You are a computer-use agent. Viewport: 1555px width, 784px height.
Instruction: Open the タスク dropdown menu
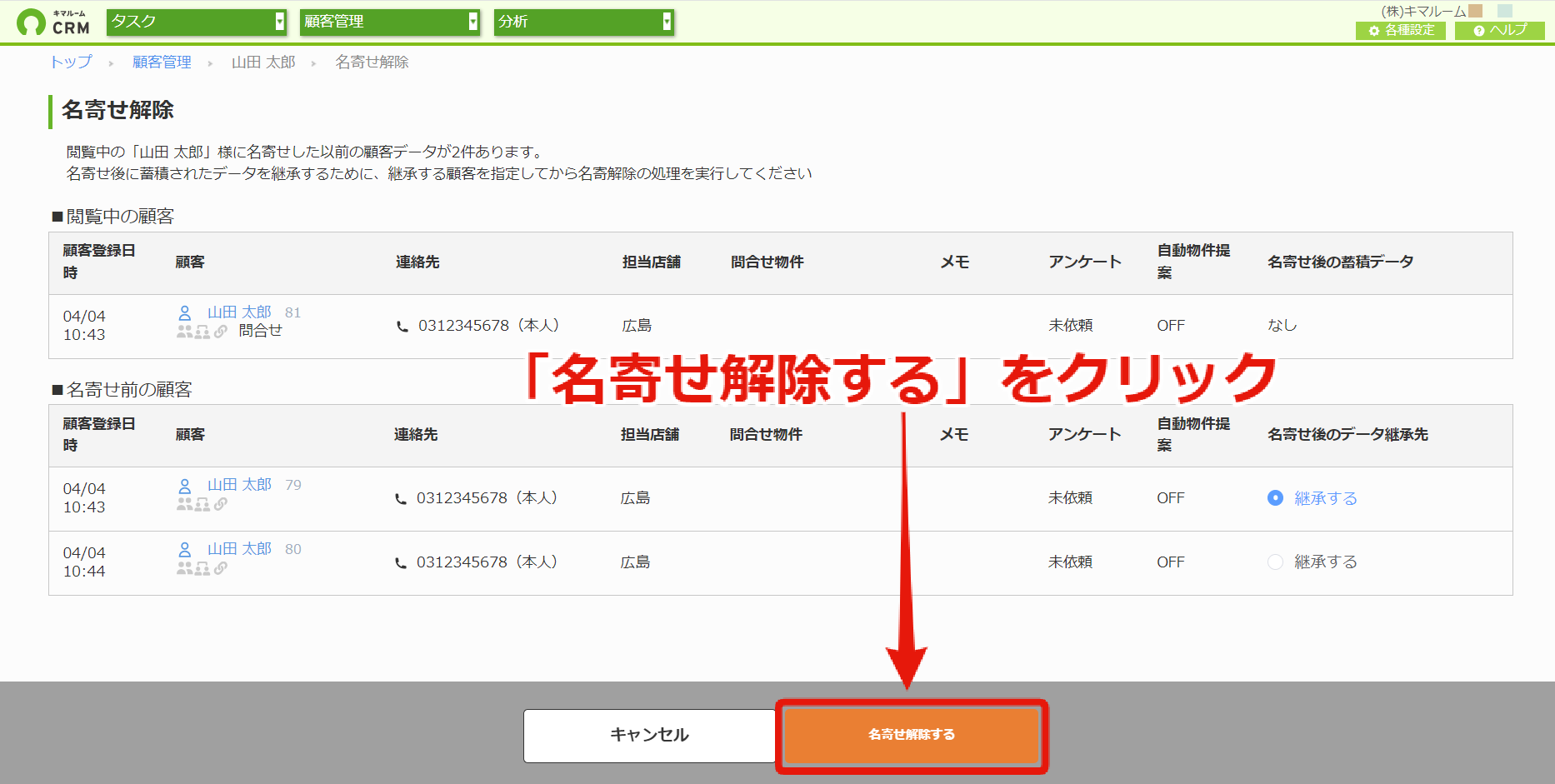[197, 22]
